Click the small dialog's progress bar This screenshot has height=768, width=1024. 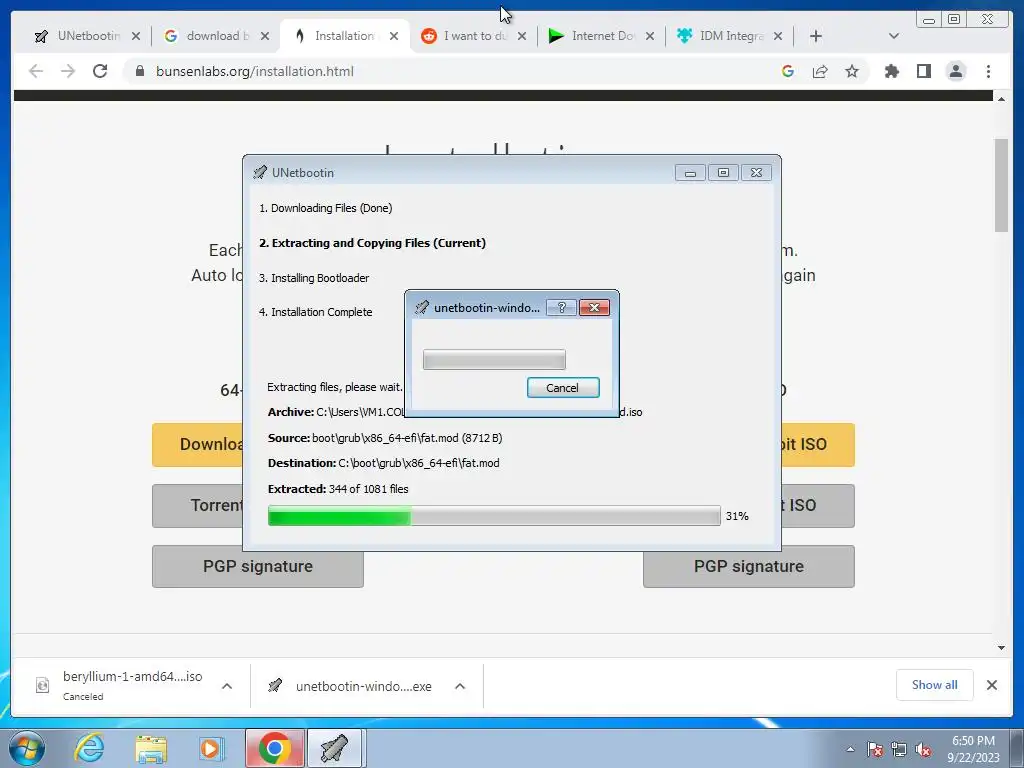pyautogui.click(x=494, y=359)
